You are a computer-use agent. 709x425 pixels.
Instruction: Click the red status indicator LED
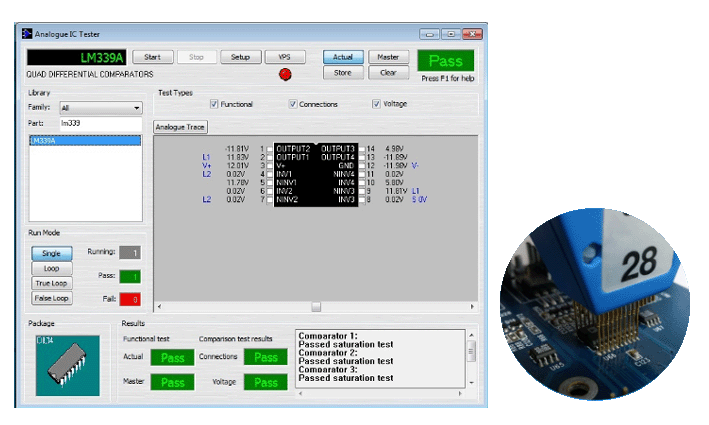284,74
